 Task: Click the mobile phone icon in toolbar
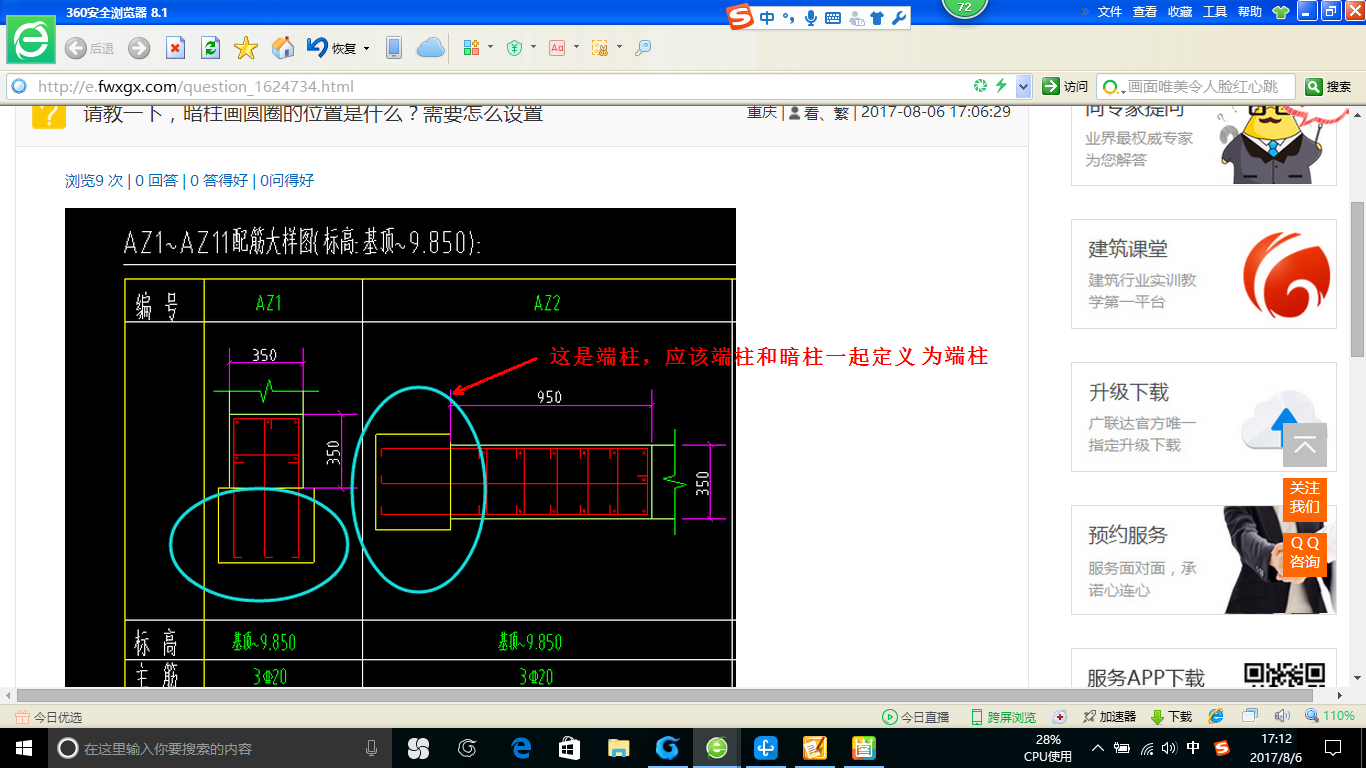click(394, 48)
